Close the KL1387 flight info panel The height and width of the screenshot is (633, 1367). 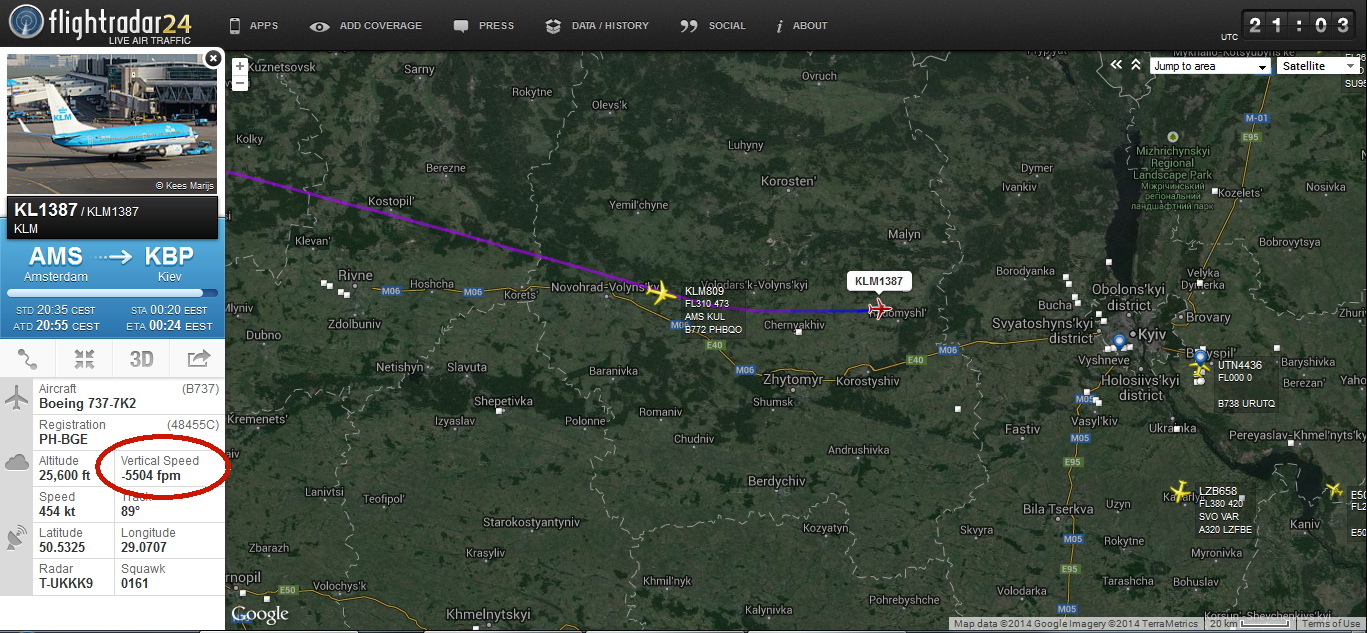(x=212, y=59)
